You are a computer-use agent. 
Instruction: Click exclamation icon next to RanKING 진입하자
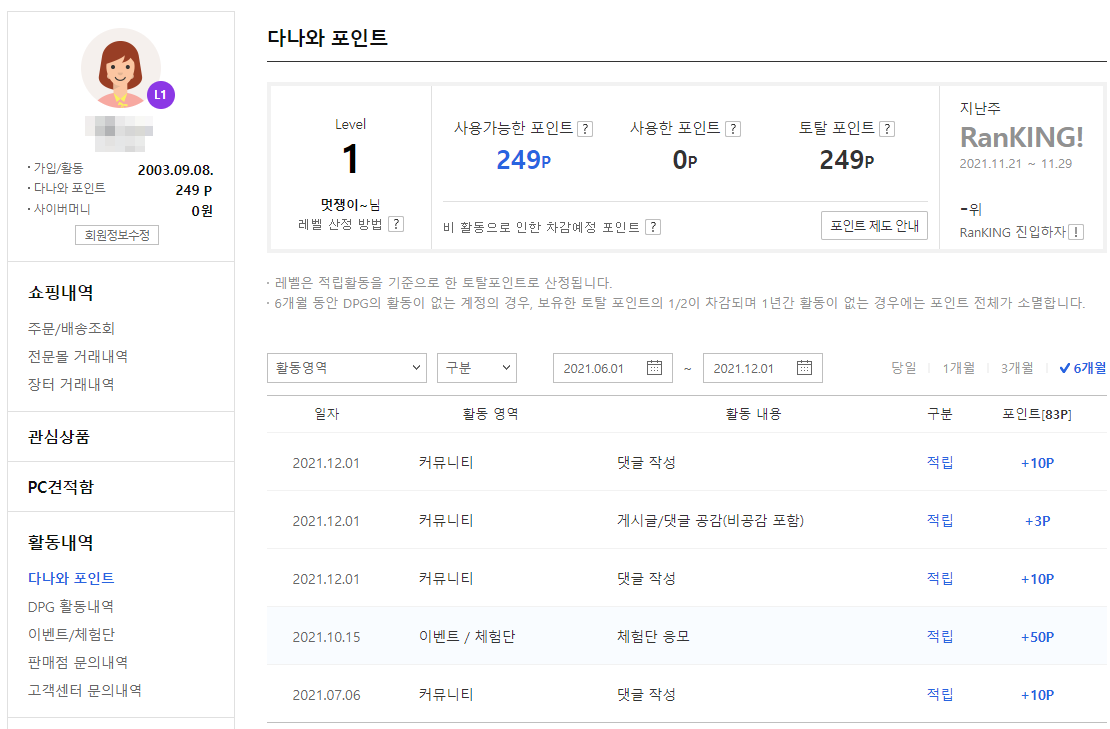tap(1076, 232)
